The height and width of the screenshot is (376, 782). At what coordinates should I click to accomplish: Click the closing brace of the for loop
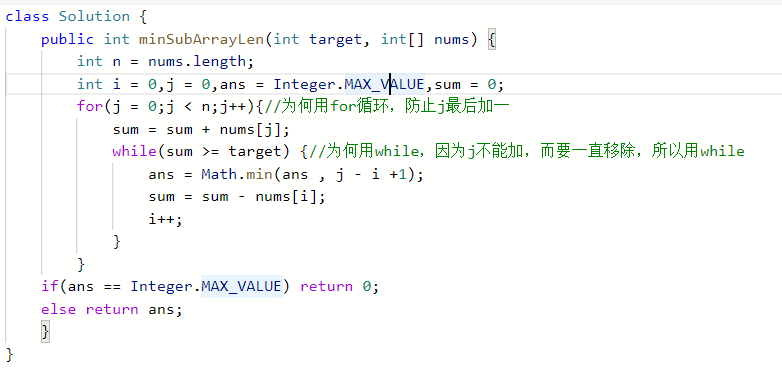[81, 263]
